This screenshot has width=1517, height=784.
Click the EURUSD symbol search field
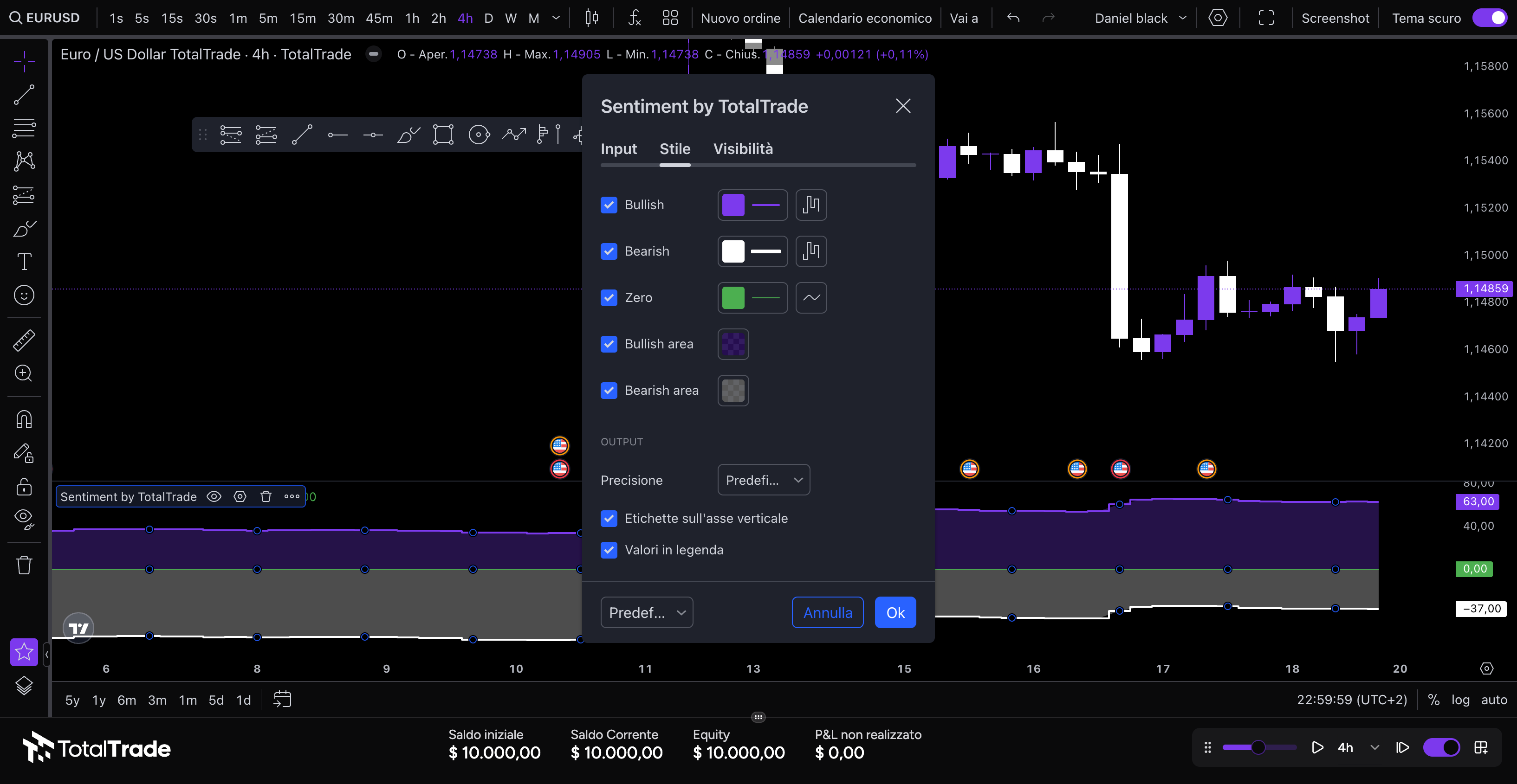[45, 18]
